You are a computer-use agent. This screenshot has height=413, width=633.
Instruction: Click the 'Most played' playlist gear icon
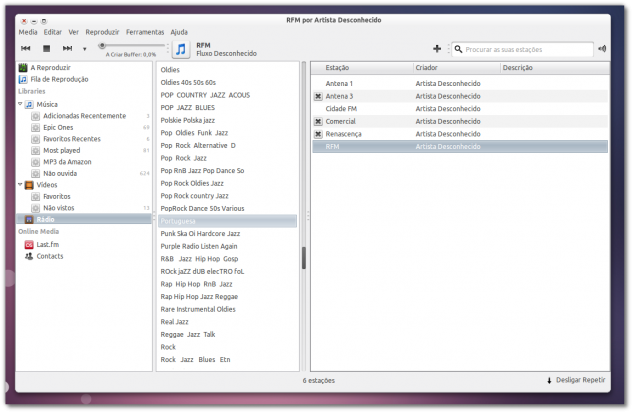tap(36, 151)
